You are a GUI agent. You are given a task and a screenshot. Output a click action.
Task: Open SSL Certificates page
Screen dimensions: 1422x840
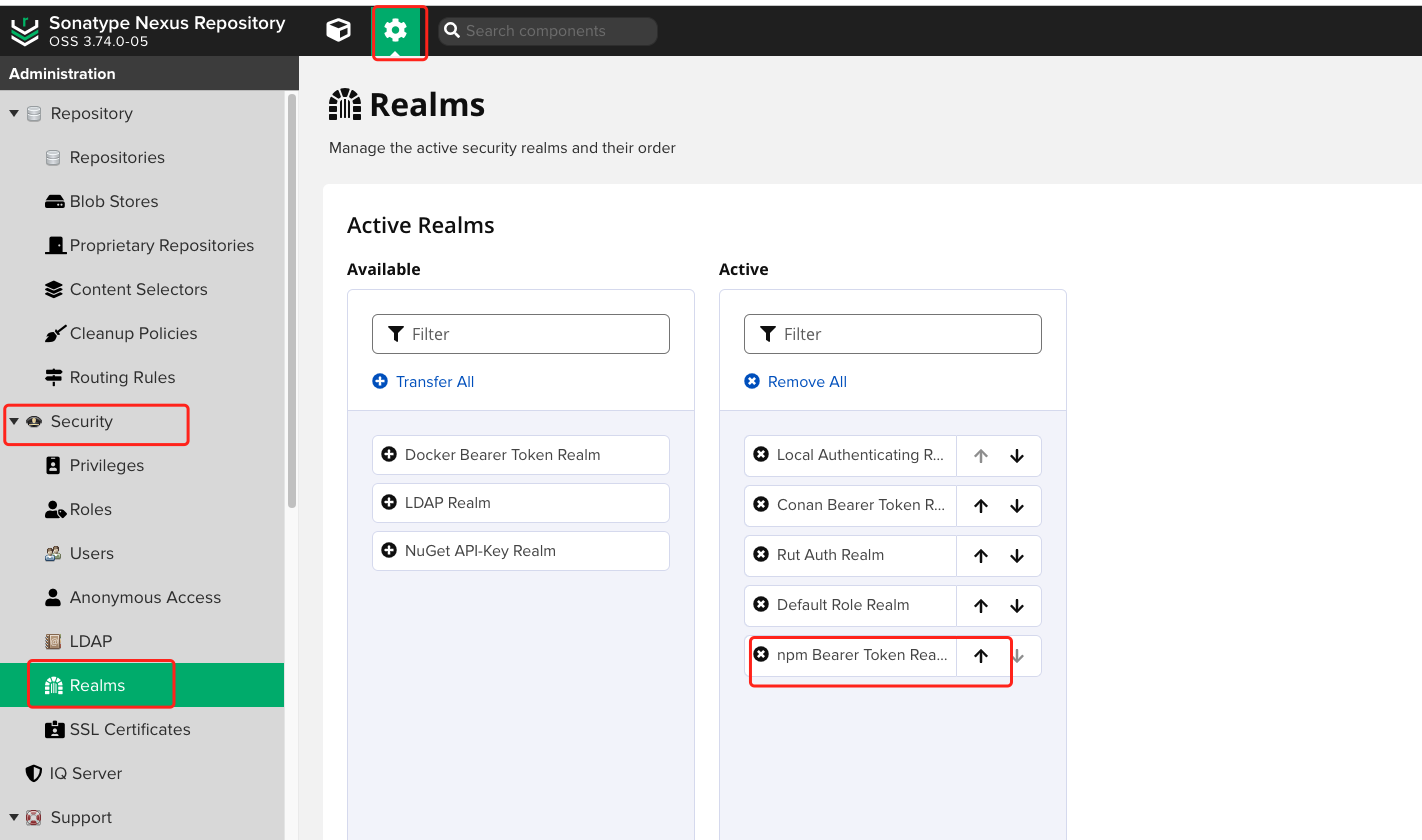[x=130, y=730]
